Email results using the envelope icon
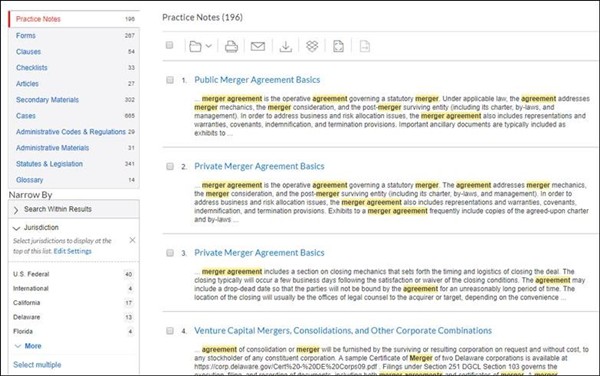Screen dimensions: 600x376 point(258,46)
